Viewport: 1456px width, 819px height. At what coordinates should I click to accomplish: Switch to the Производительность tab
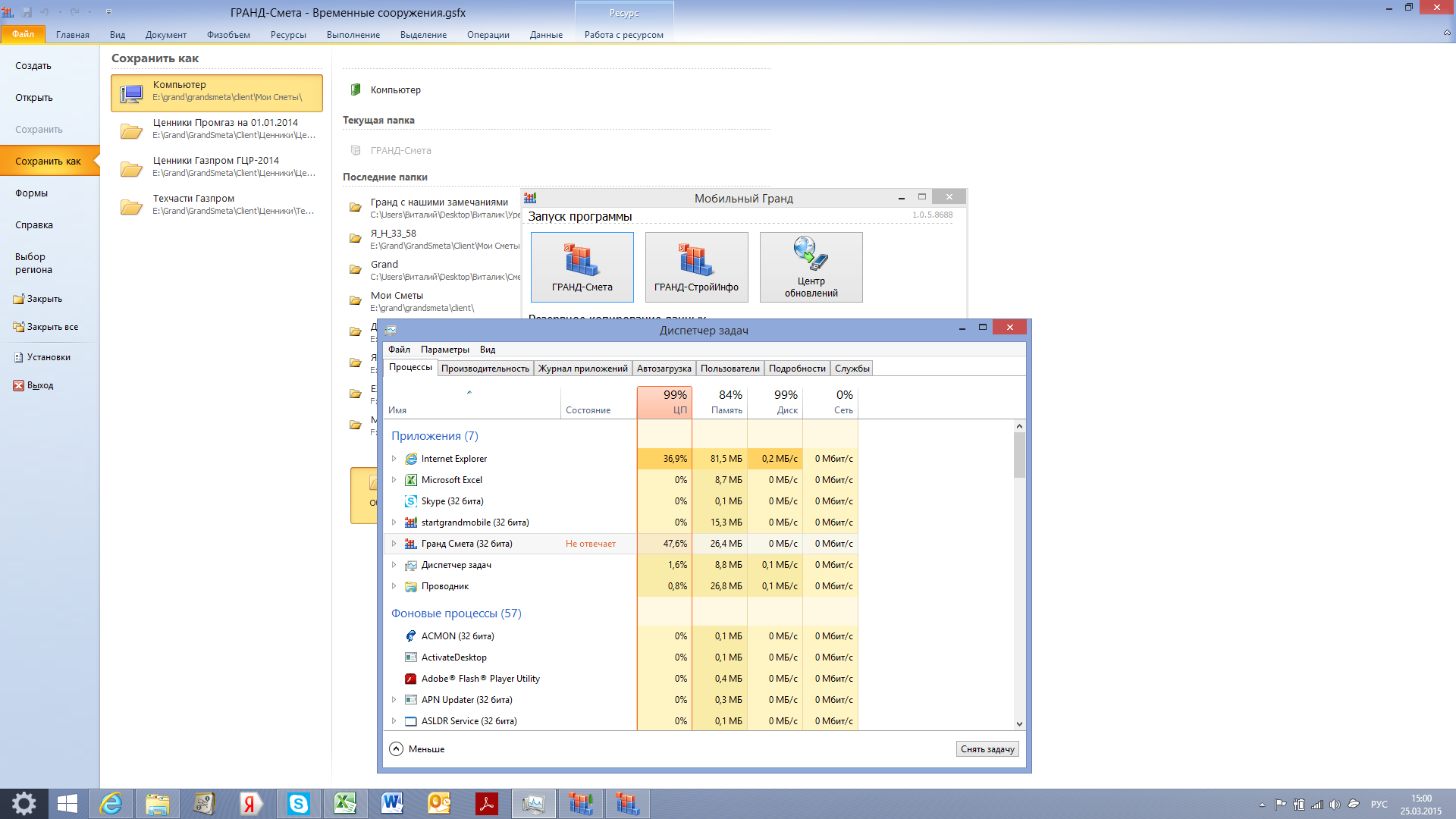(x=485, y=369)
